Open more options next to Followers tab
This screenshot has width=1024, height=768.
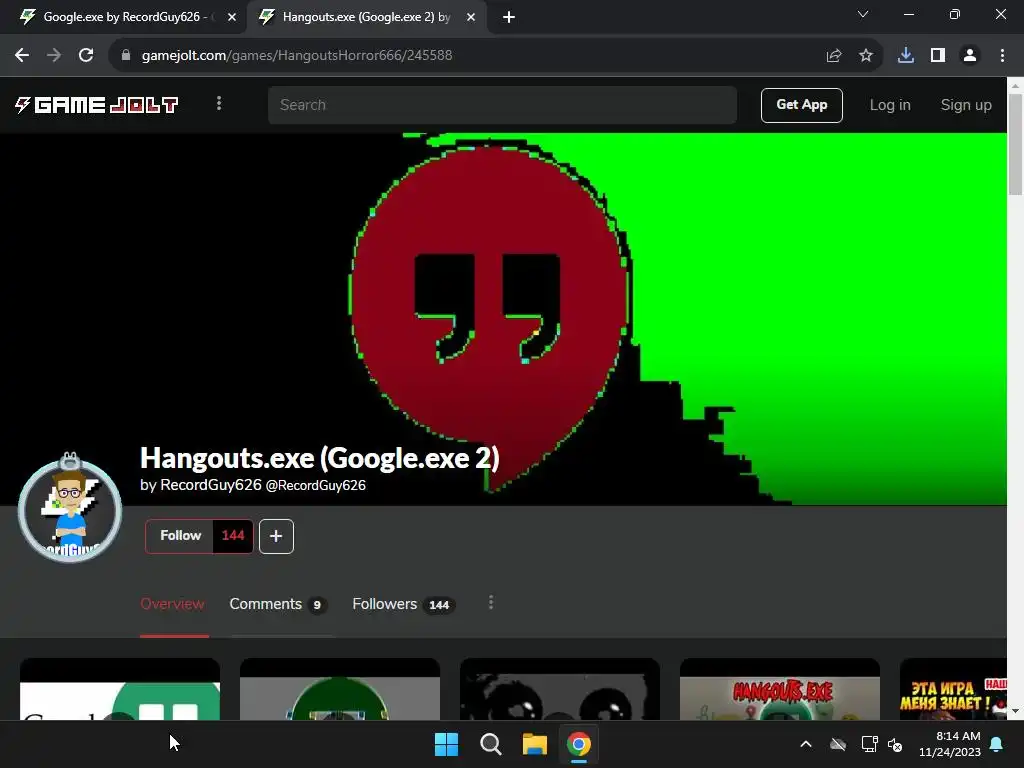(x=490, y=603)
